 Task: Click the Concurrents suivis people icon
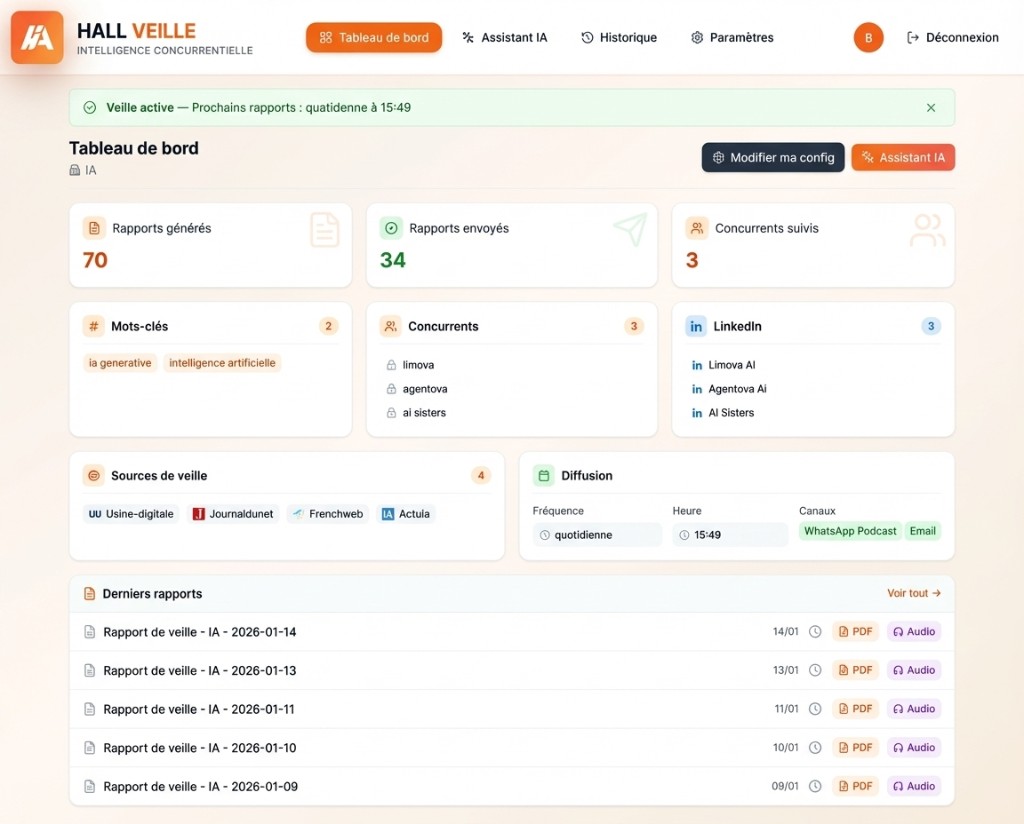tap(697, 228)
